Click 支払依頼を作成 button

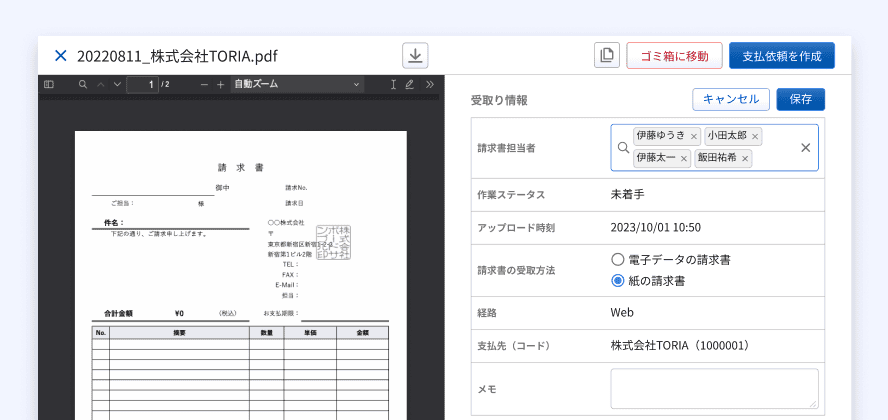[782, 55]
